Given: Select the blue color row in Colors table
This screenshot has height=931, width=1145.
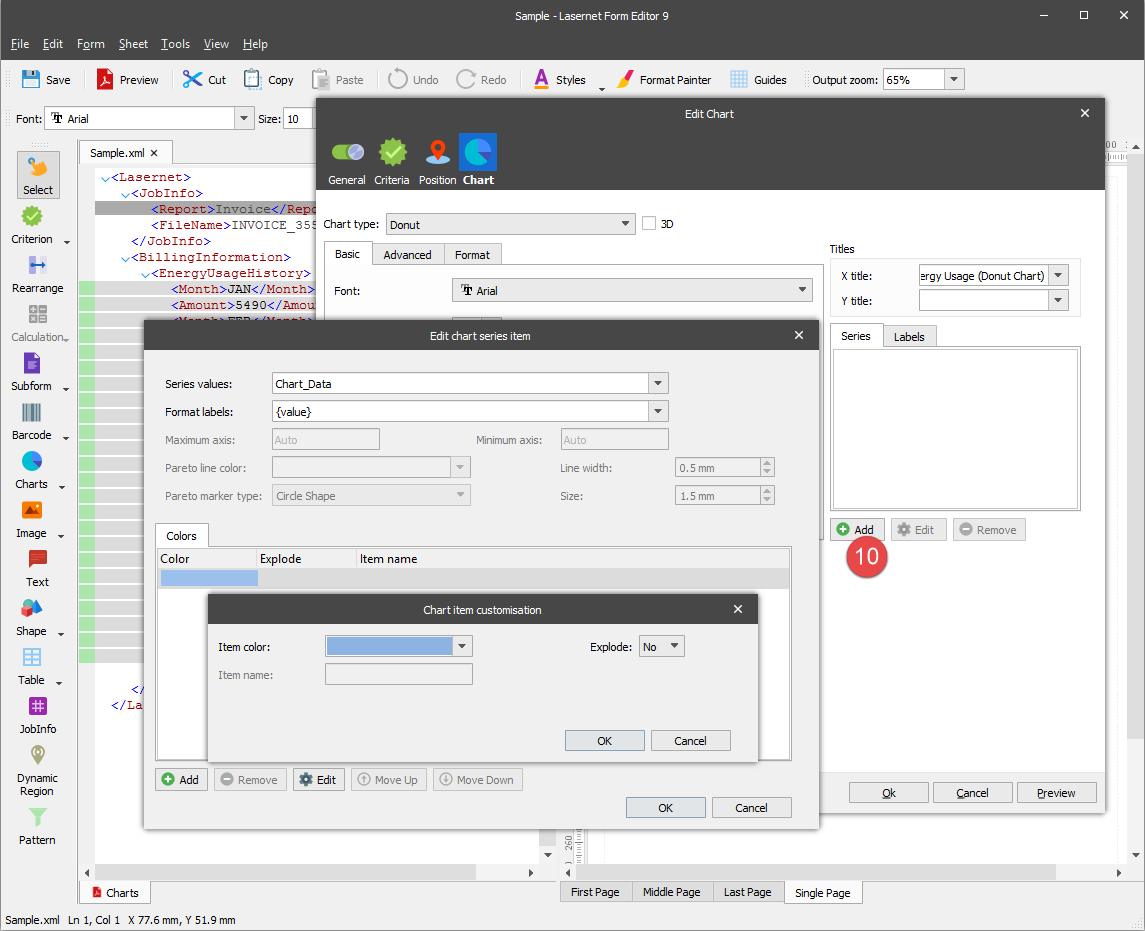Looking at the screenshot, I should (x=473, y=578).
